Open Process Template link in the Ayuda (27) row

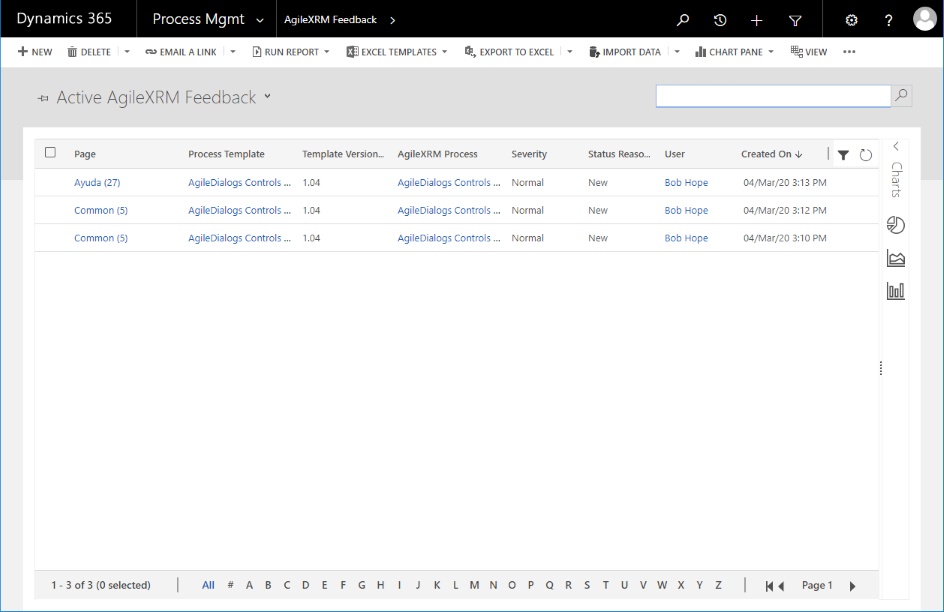coord(239,182)
